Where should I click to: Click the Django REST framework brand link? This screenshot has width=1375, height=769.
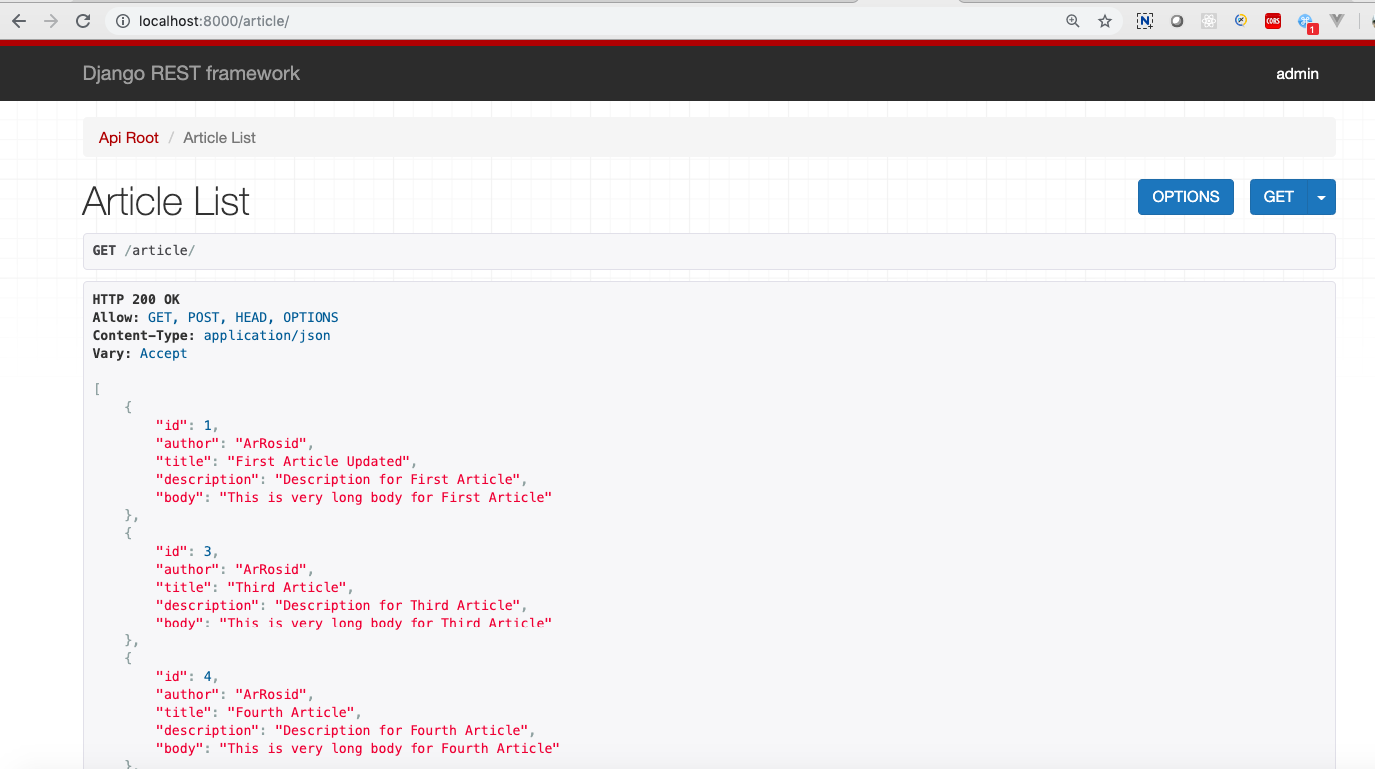(x=191, y=73)
